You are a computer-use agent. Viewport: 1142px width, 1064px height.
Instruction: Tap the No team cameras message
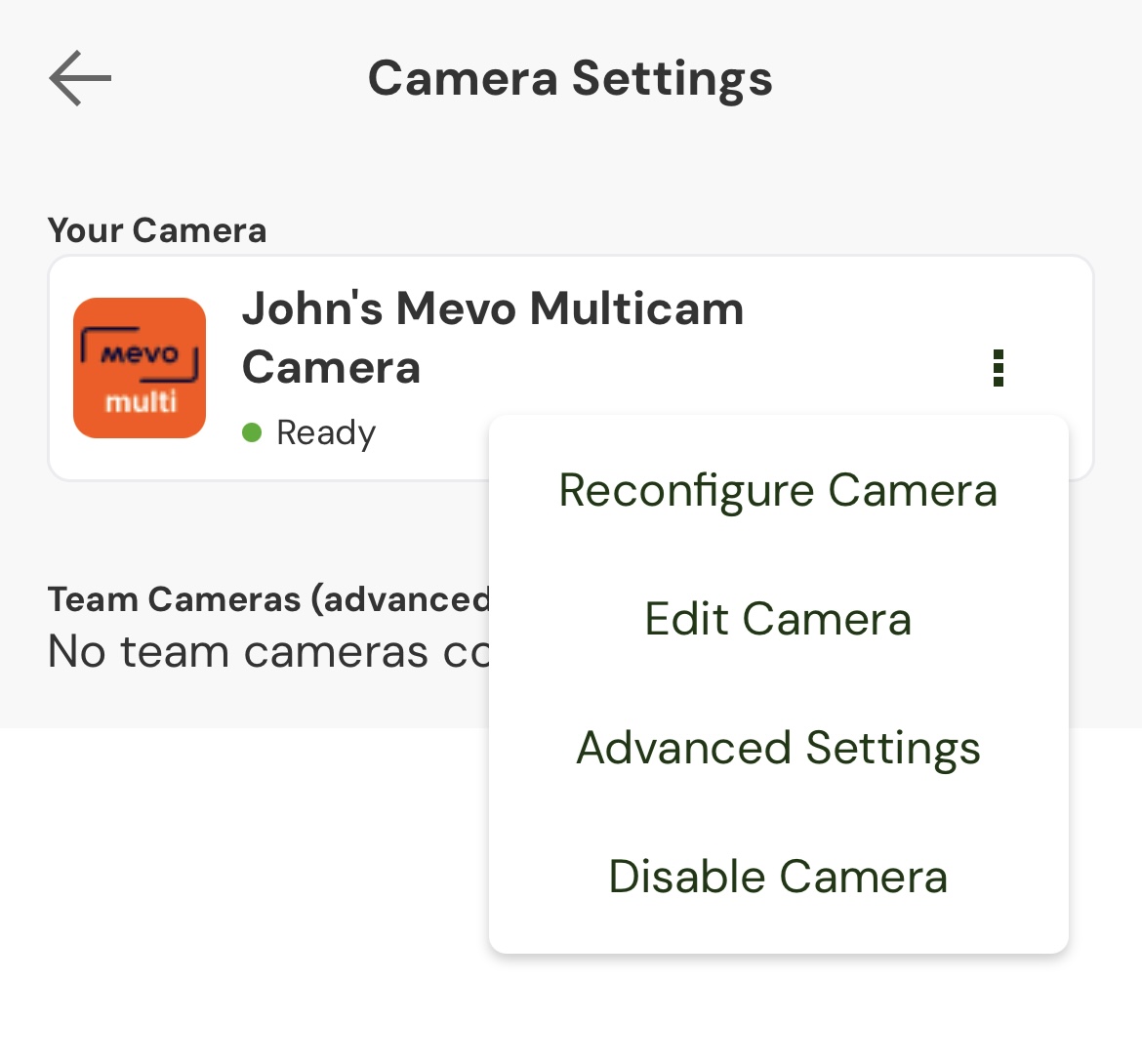(269, 651)
